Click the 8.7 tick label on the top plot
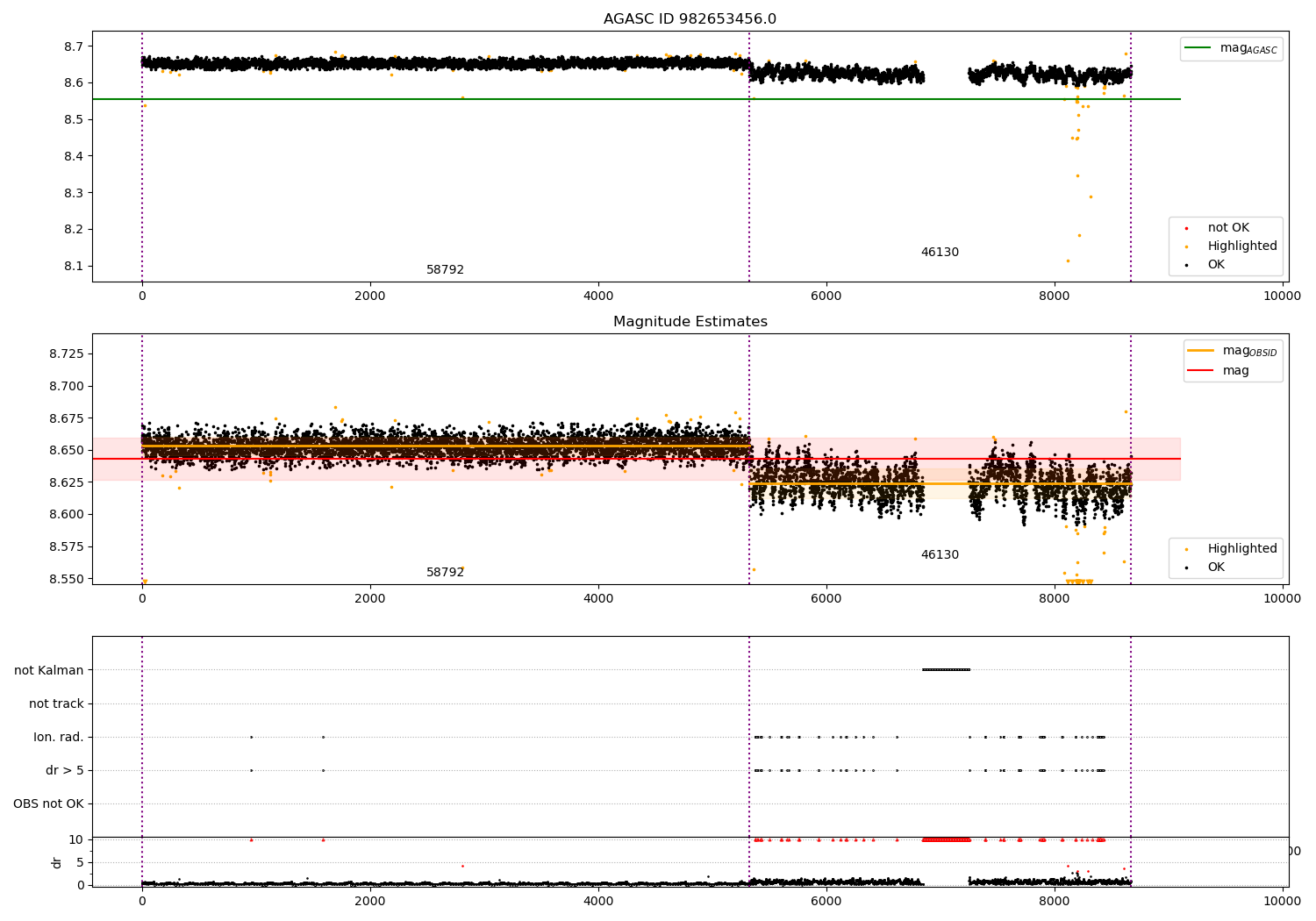 [x=74, y=46]
